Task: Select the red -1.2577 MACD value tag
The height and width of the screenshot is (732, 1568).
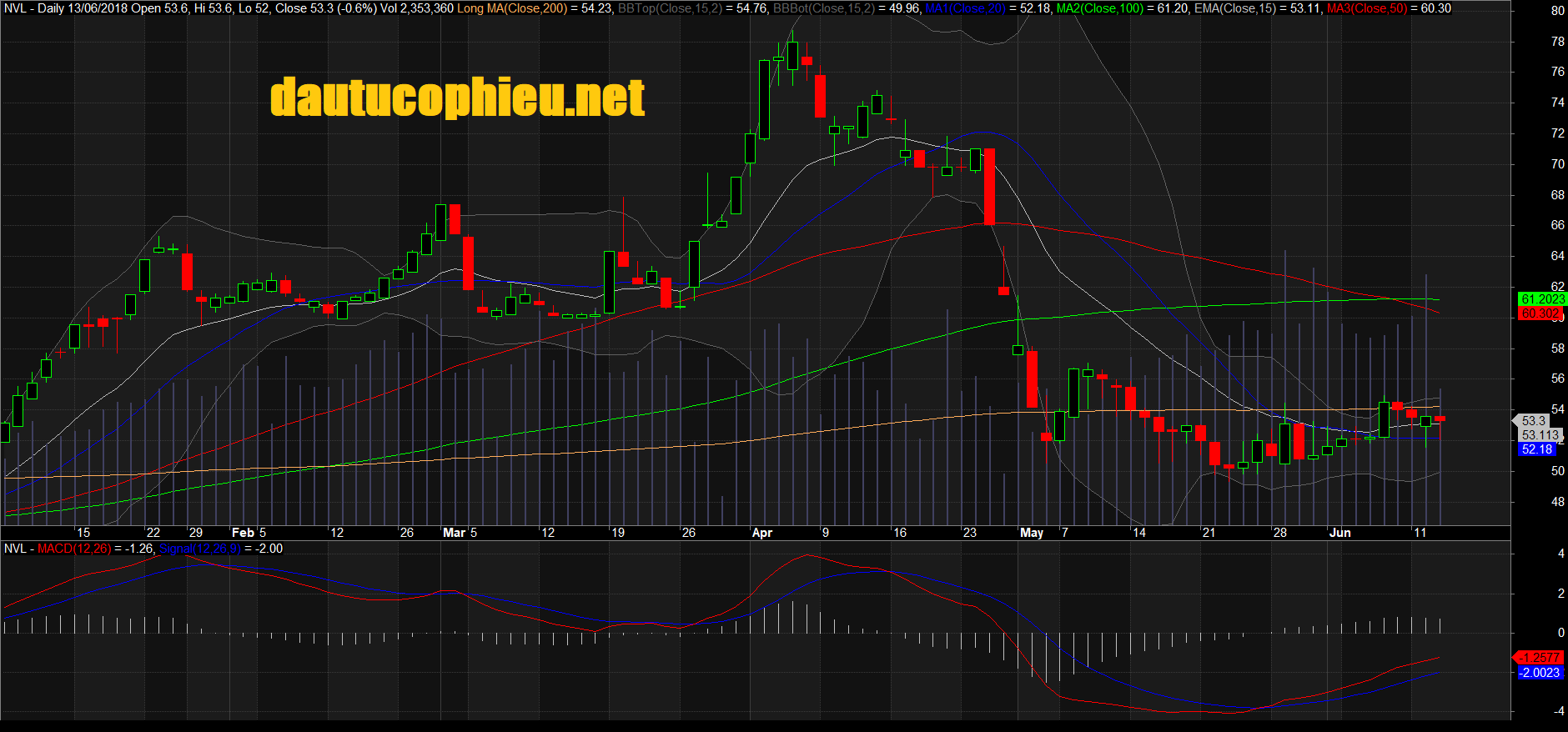Action: (x=1539, y=658)
